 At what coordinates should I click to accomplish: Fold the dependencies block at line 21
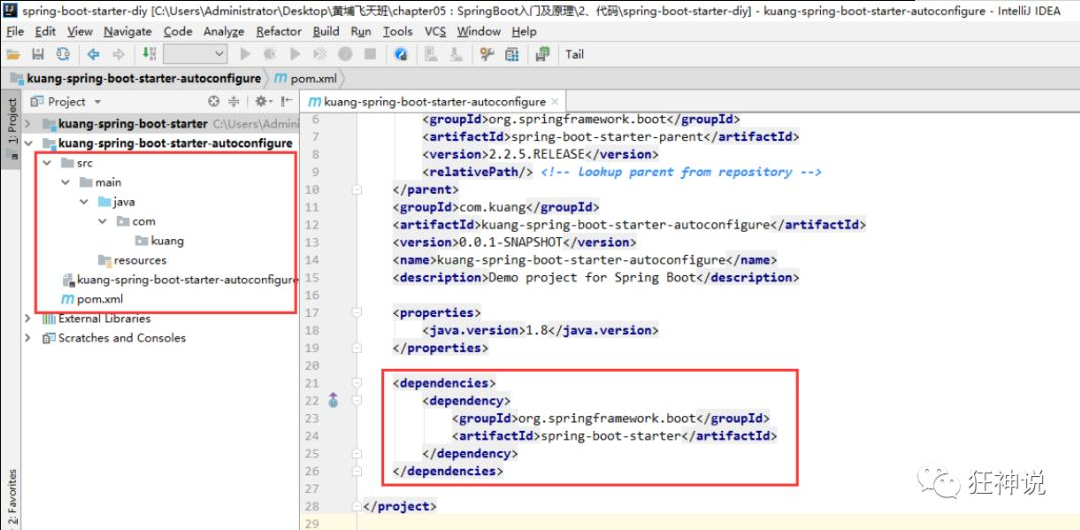point(357,383)
